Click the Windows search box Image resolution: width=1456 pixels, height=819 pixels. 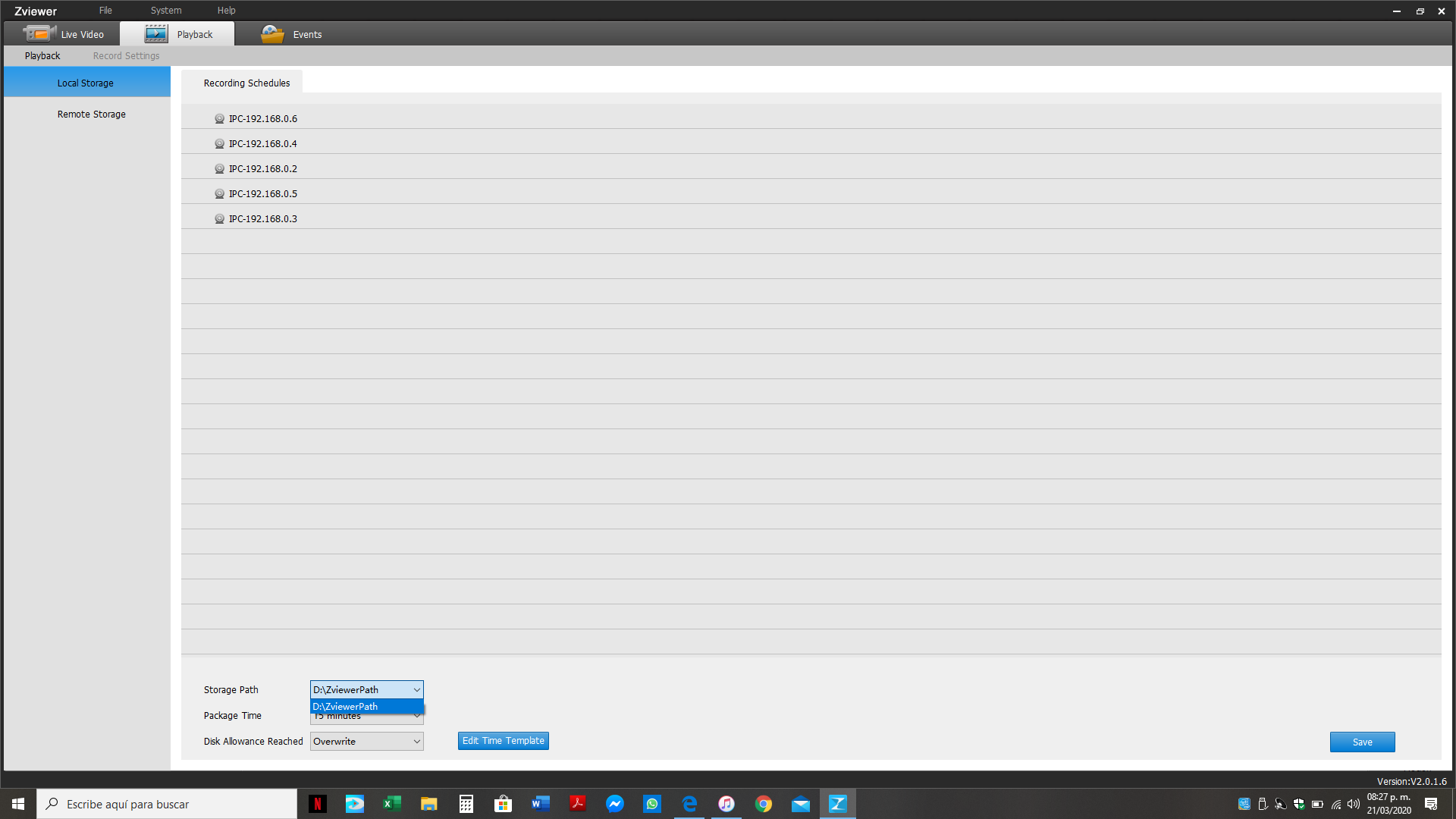click(167, 804)
